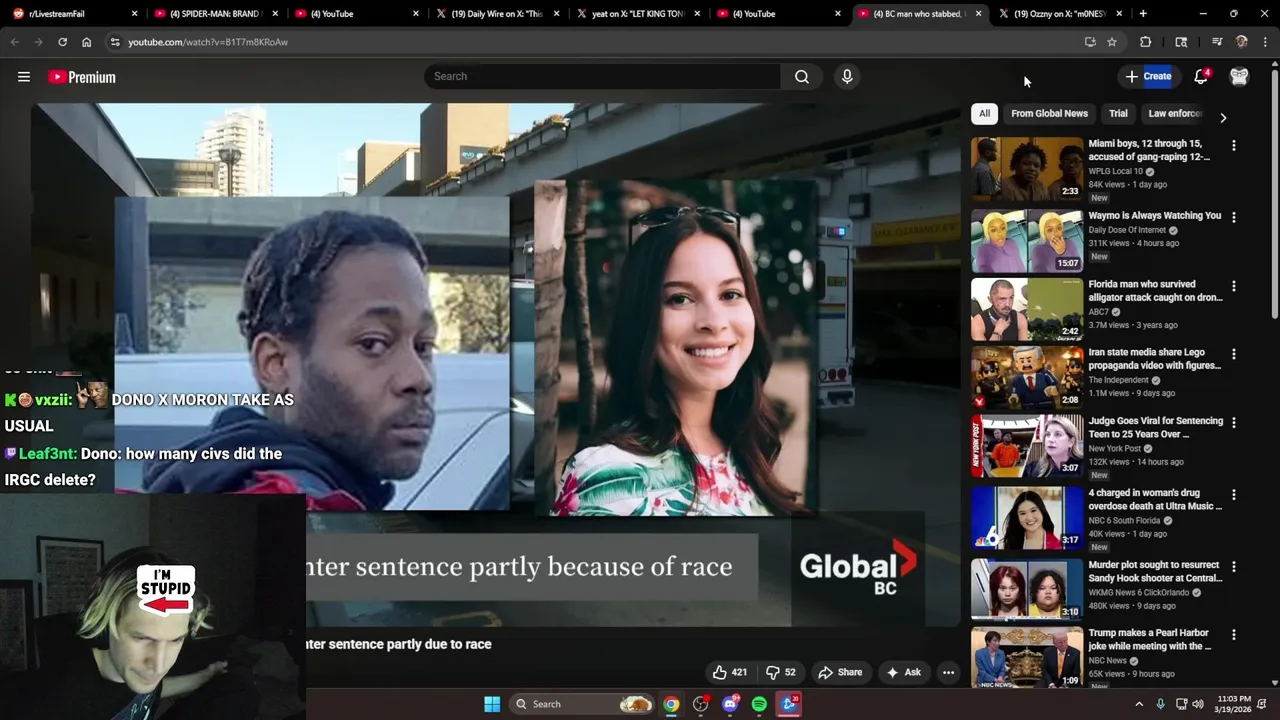Open the Chrome profile avatar
The width and height of the screenshot is (1280, 720).
(1242, 42)
